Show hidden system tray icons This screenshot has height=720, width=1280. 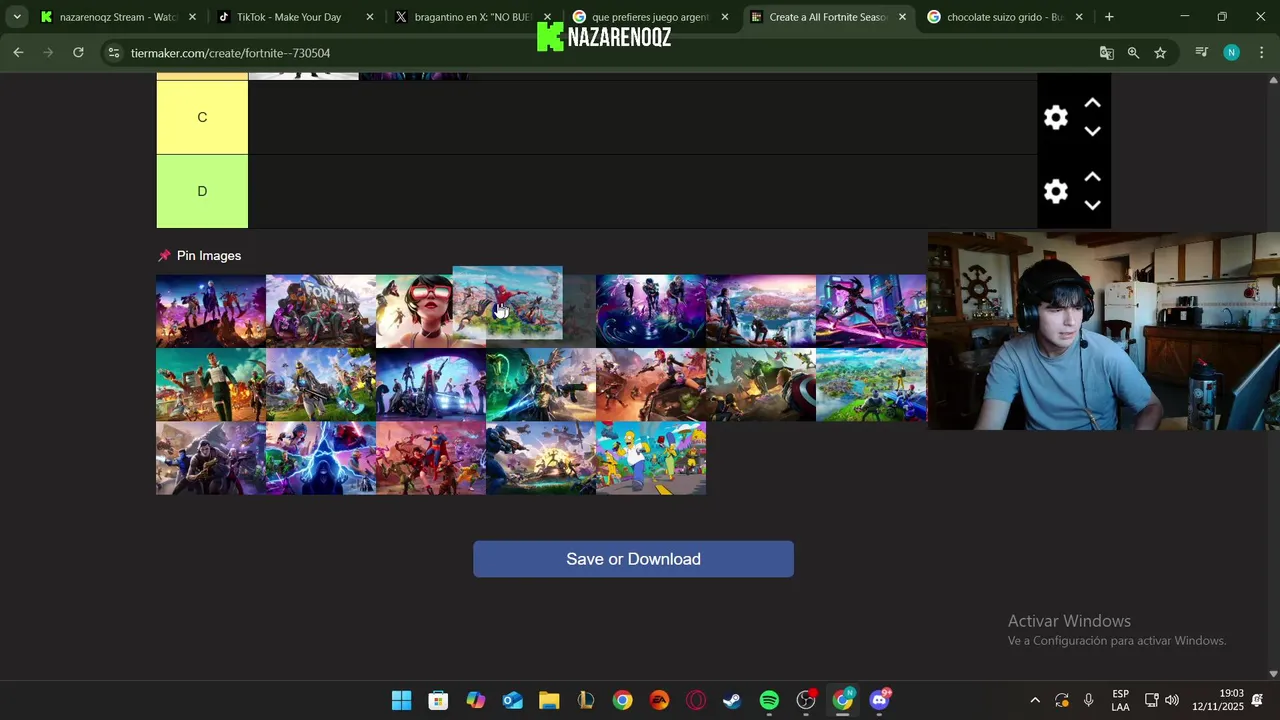tap(1035, 700)
